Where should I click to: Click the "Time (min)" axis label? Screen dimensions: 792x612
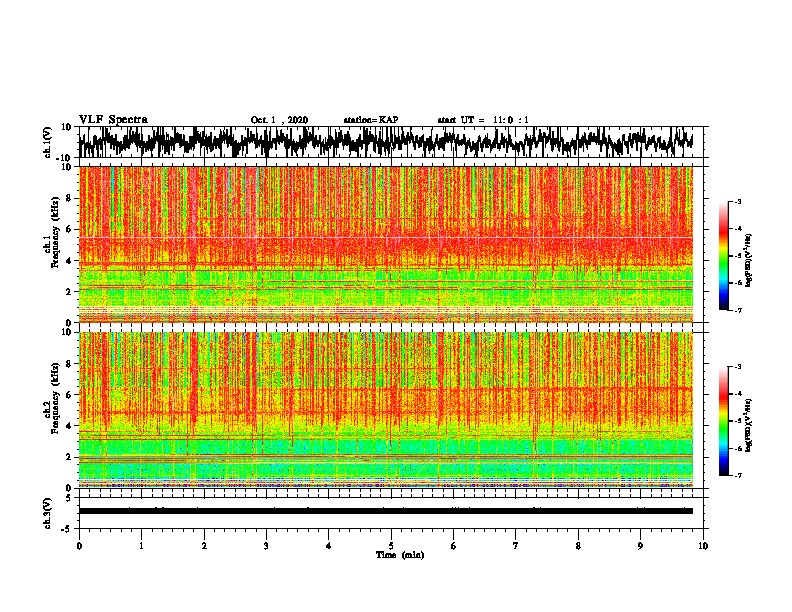pos(400,555)
